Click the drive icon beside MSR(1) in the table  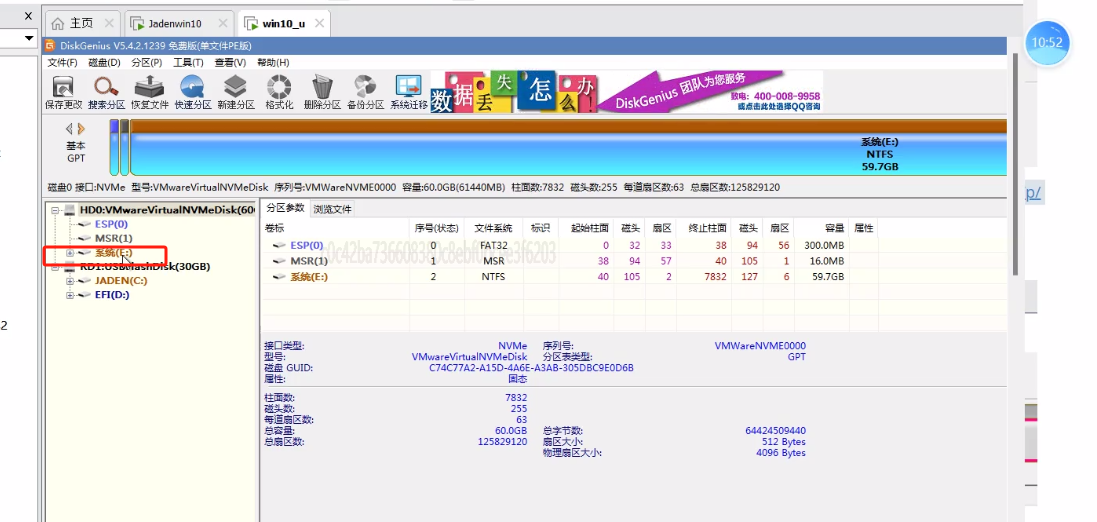point(280,261)
